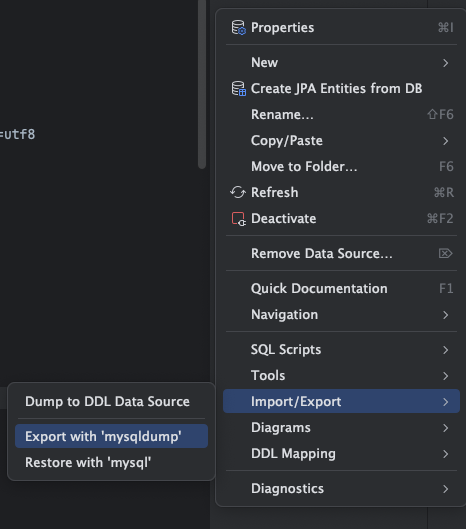The image size is (466, 529).
Task: Expand the Diagrams submenu chevron
Action: [445, 428]
